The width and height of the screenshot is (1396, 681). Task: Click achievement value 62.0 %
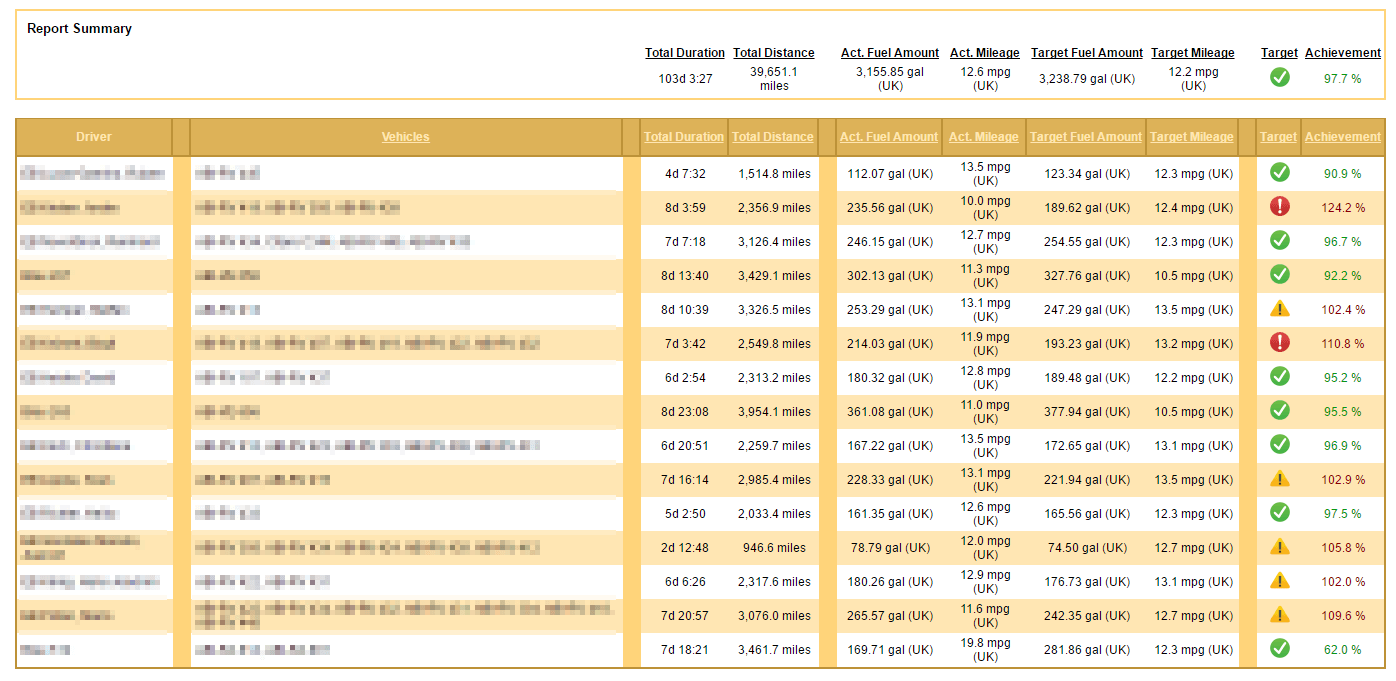point(1343,650)
